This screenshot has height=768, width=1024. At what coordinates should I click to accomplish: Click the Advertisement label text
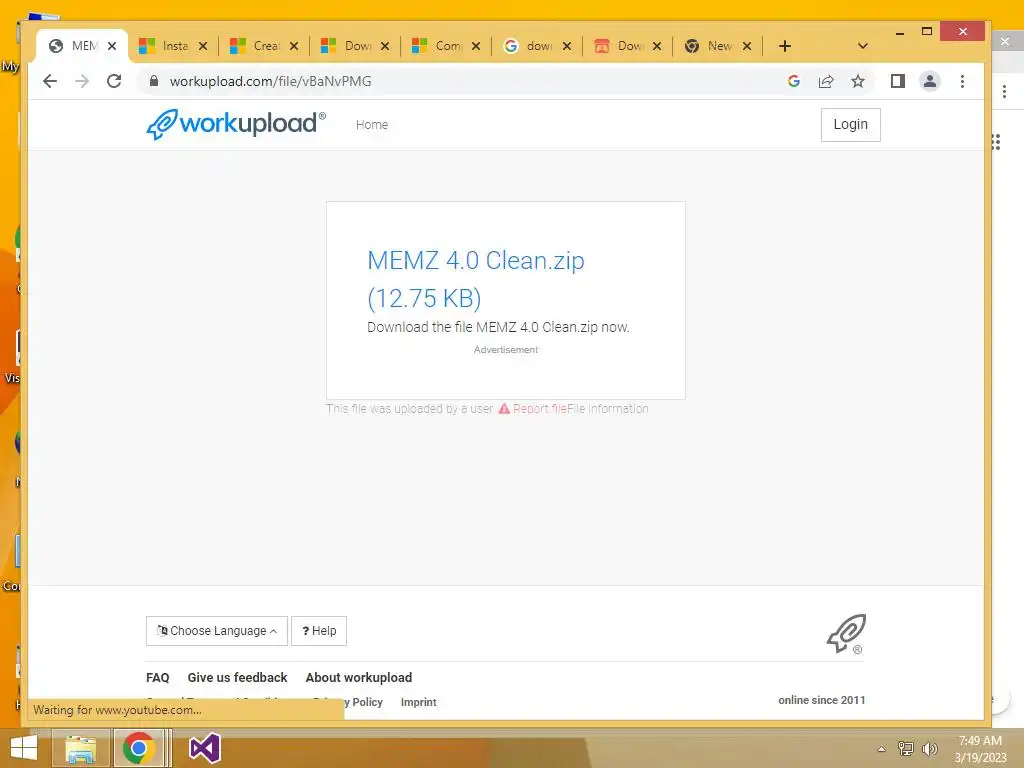[506, 350]
